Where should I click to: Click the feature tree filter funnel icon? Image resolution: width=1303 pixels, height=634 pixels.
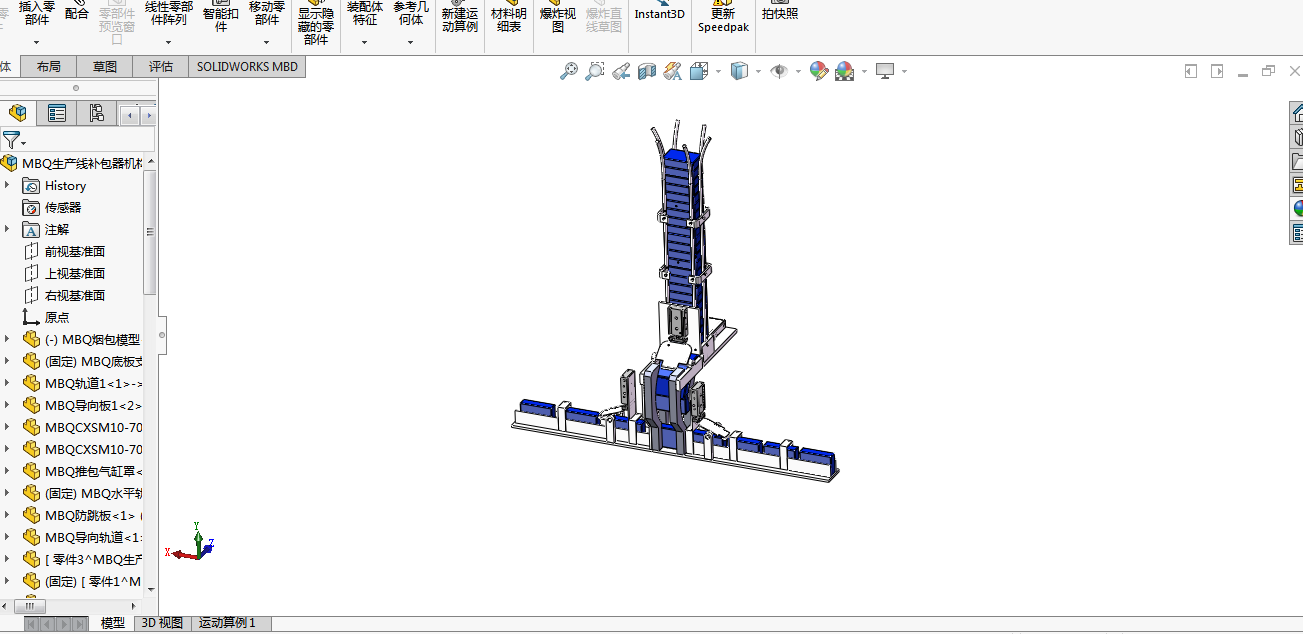click(x=11, y=140)
